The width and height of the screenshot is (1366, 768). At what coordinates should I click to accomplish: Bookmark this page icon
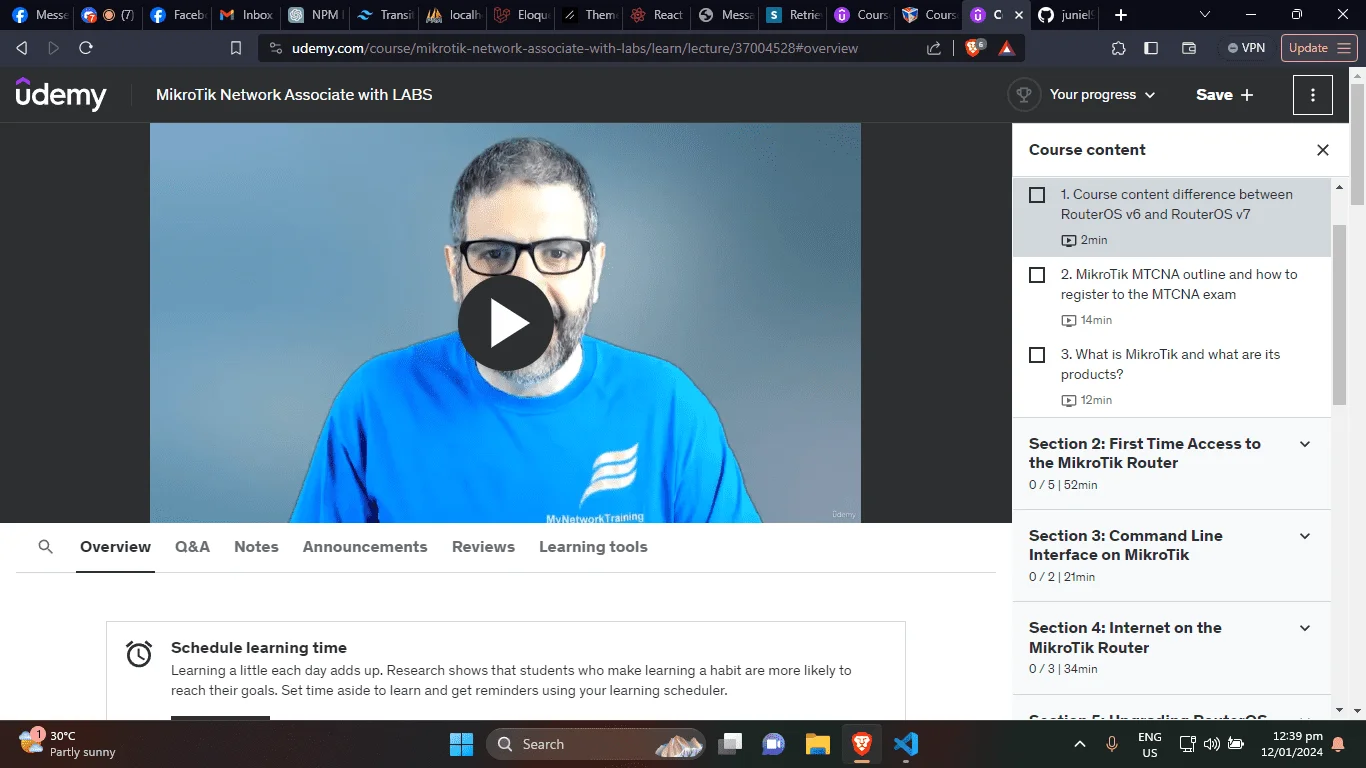click(236, 48)
